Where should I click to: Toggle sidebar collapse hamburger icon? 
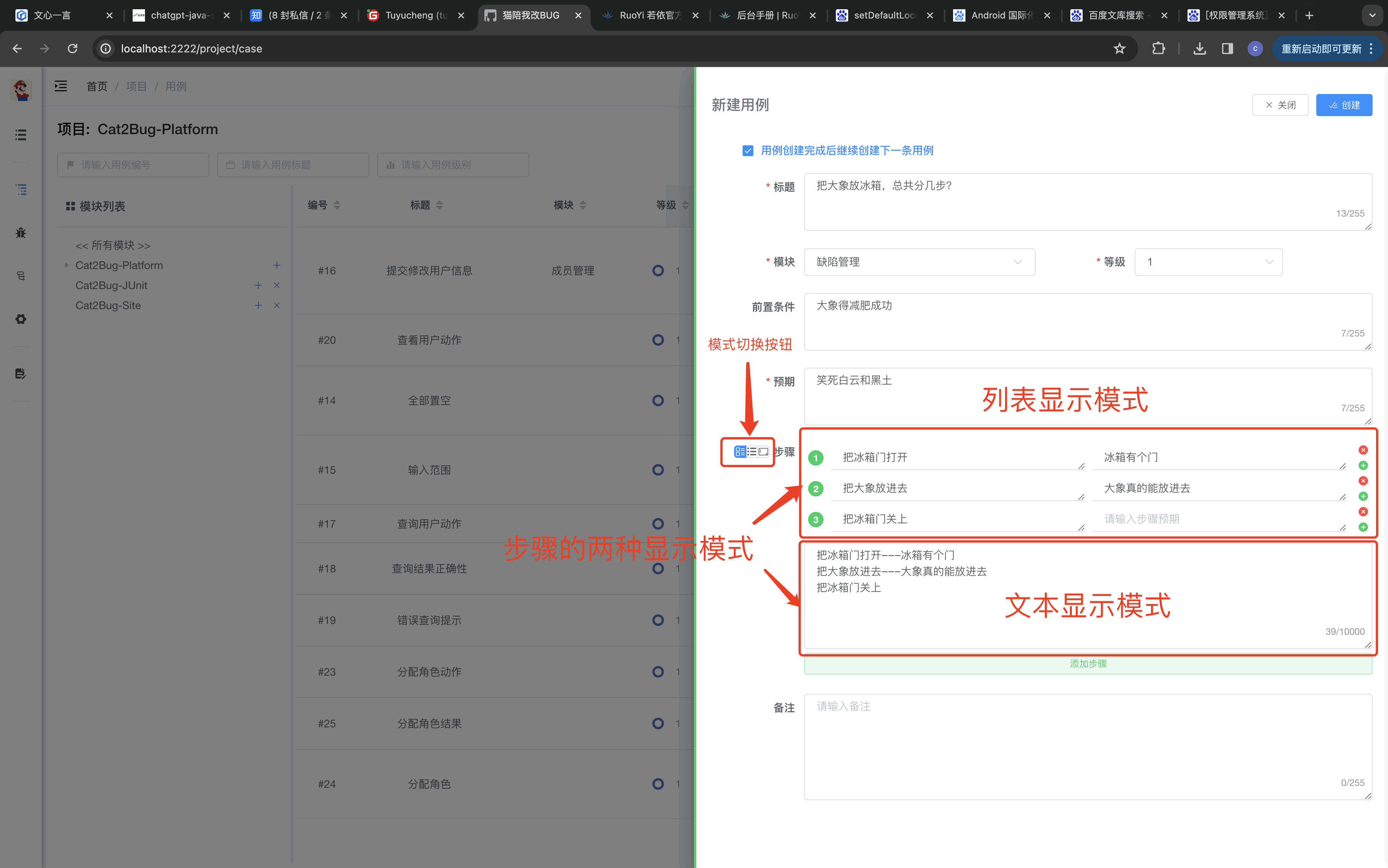pyautogui.click(x=61, y=86)
